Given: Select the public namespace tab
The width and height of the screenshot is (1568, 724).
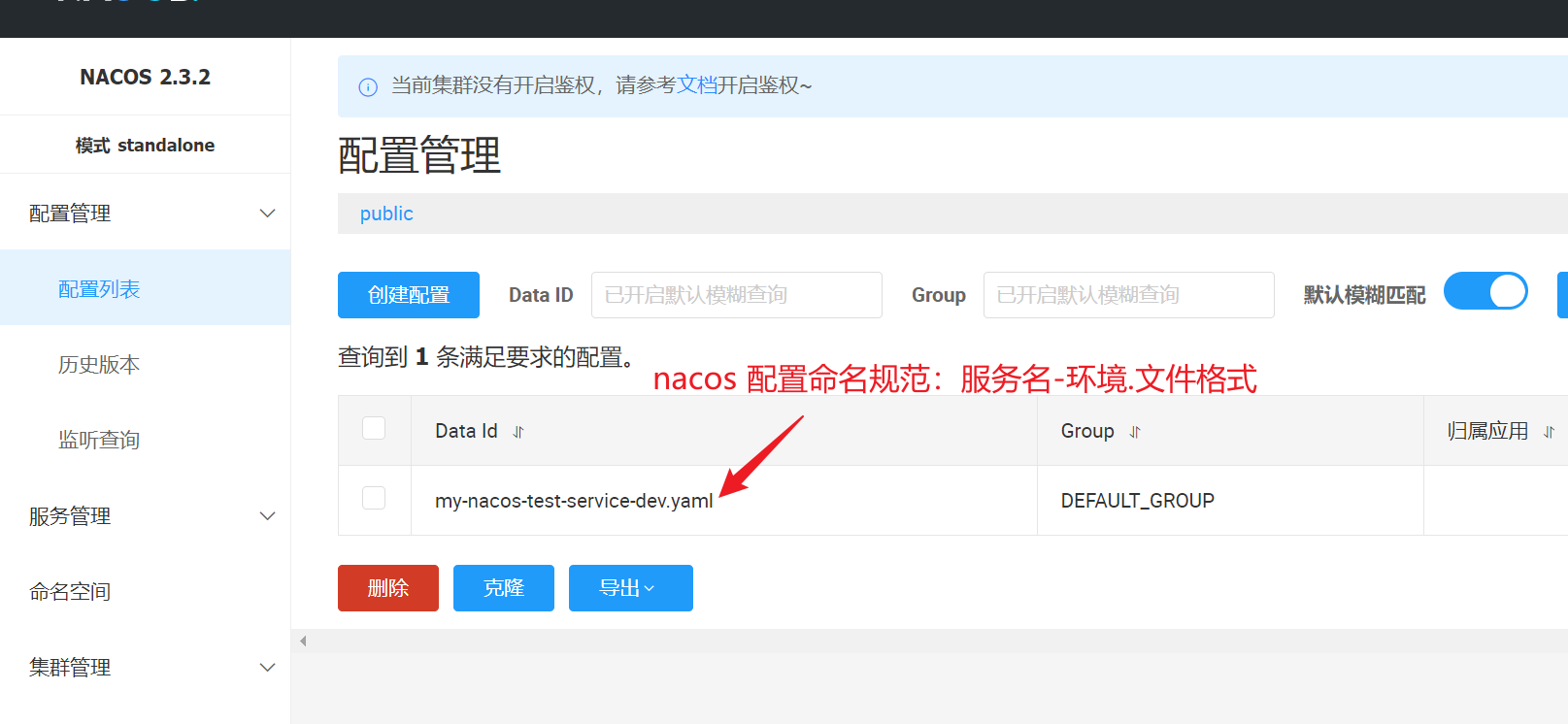Looking at the screenshot, I should click(x=386, y=214).
